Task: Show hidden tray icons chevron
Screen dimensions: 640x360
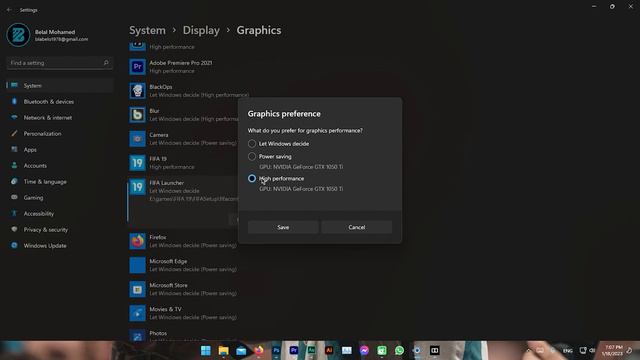Action: click(529, 351)
